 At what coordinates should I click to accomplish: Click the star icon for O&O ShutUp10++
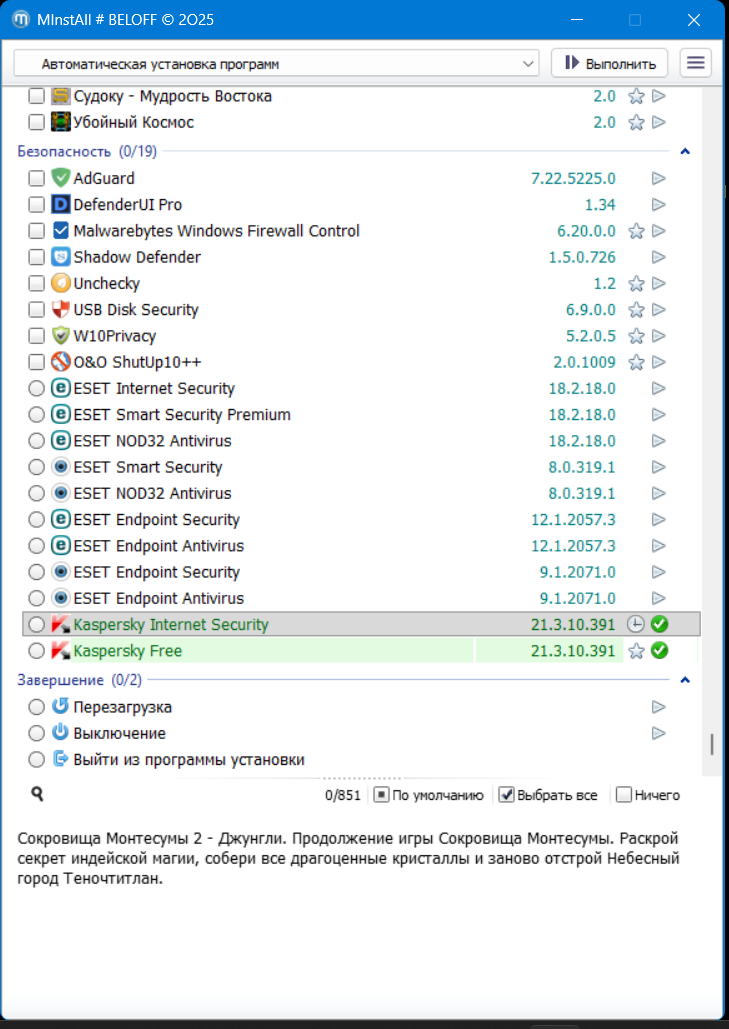[x=635, y=362]
